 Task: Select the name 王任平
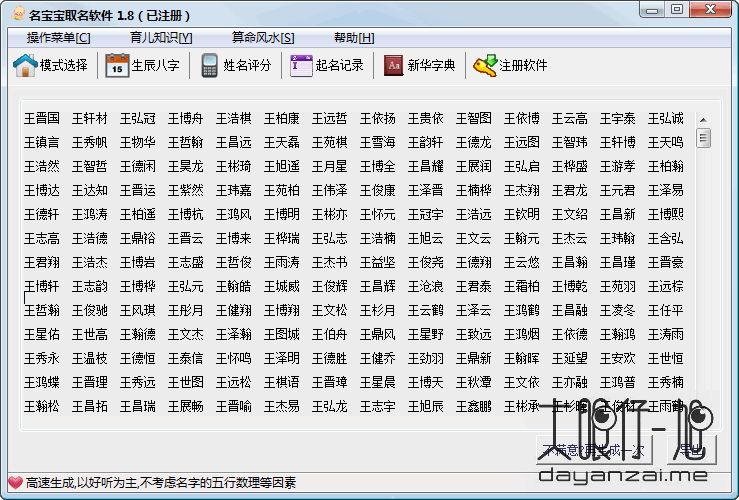pos(665,310)
